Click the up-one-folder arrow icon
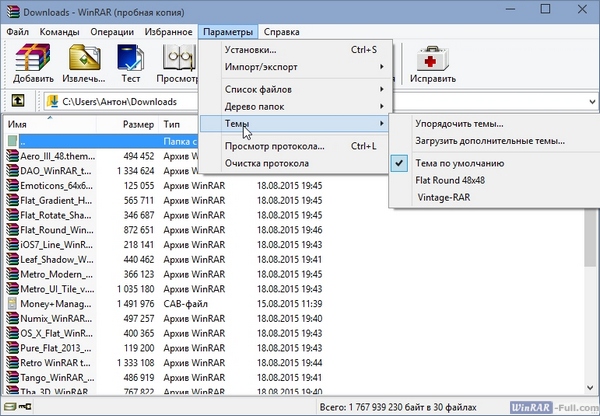 tap(18, 102)
